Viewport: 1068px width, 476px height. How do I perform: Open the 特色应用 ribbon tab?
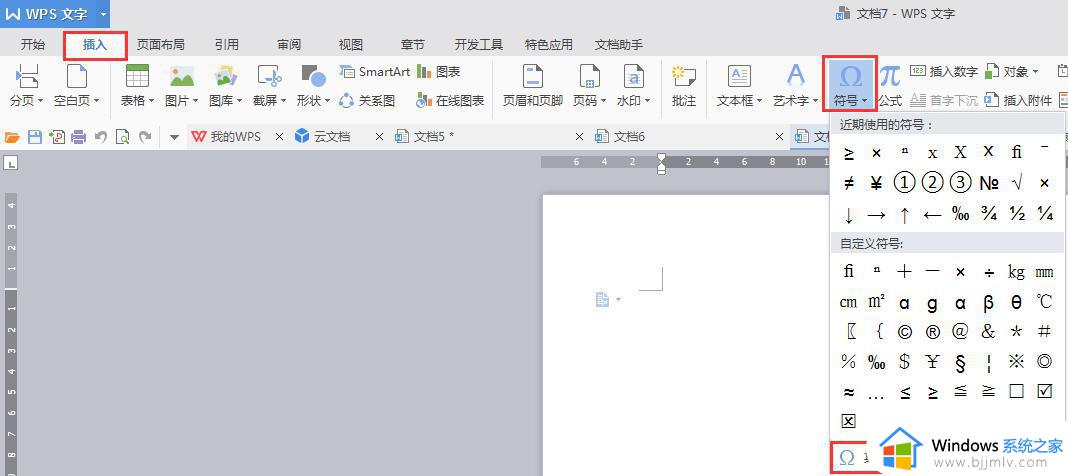pos(548,45)
